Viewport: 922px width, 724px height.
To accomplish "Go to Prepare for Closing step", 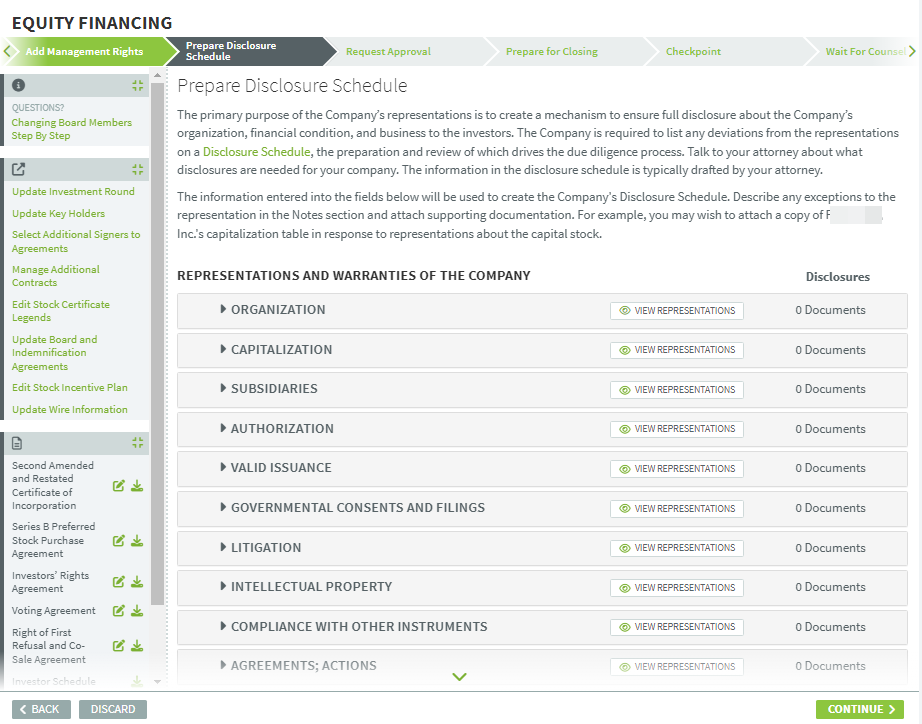I will click(552, 51).
